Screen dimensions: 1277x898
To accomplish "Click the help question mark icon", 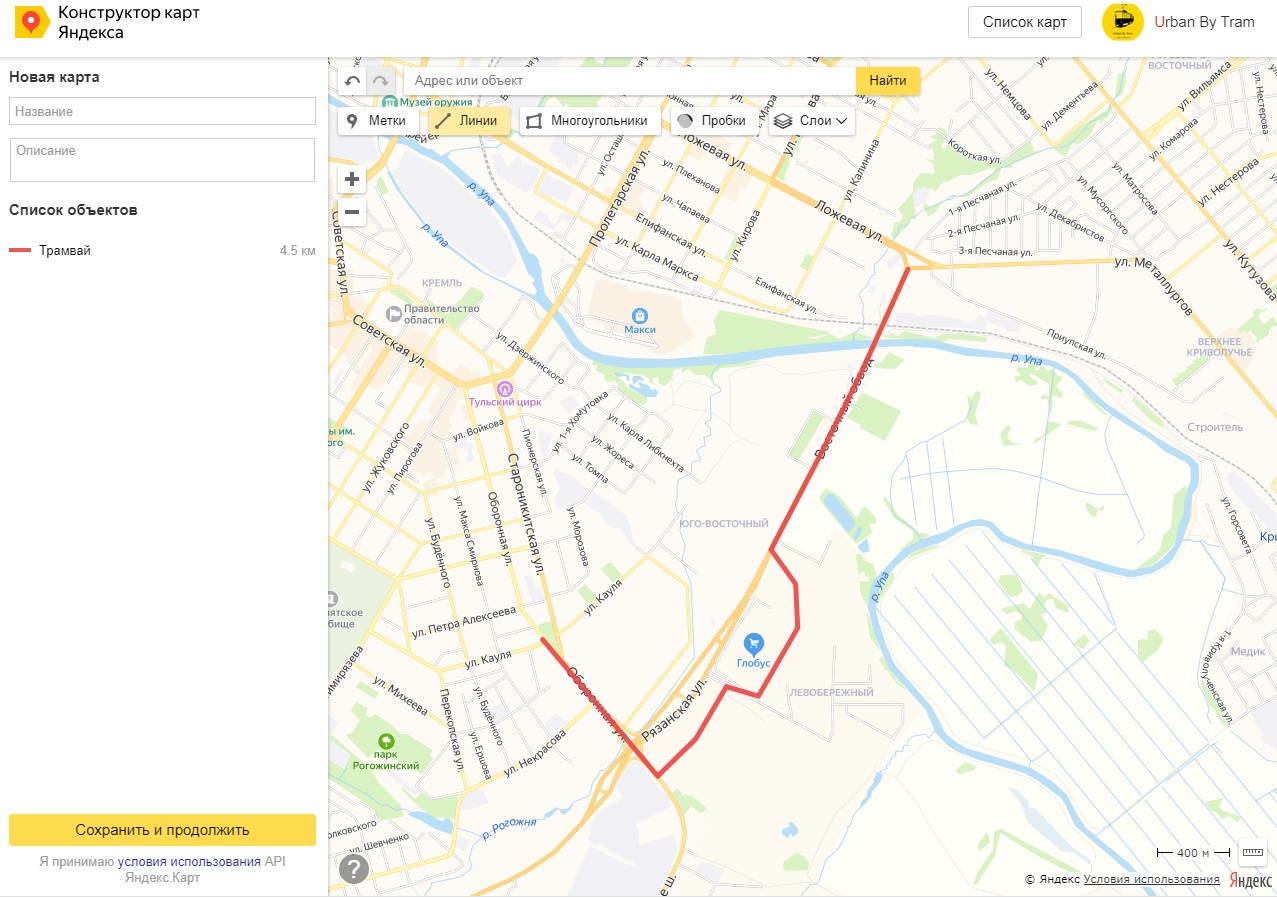I will coord(354,869).
